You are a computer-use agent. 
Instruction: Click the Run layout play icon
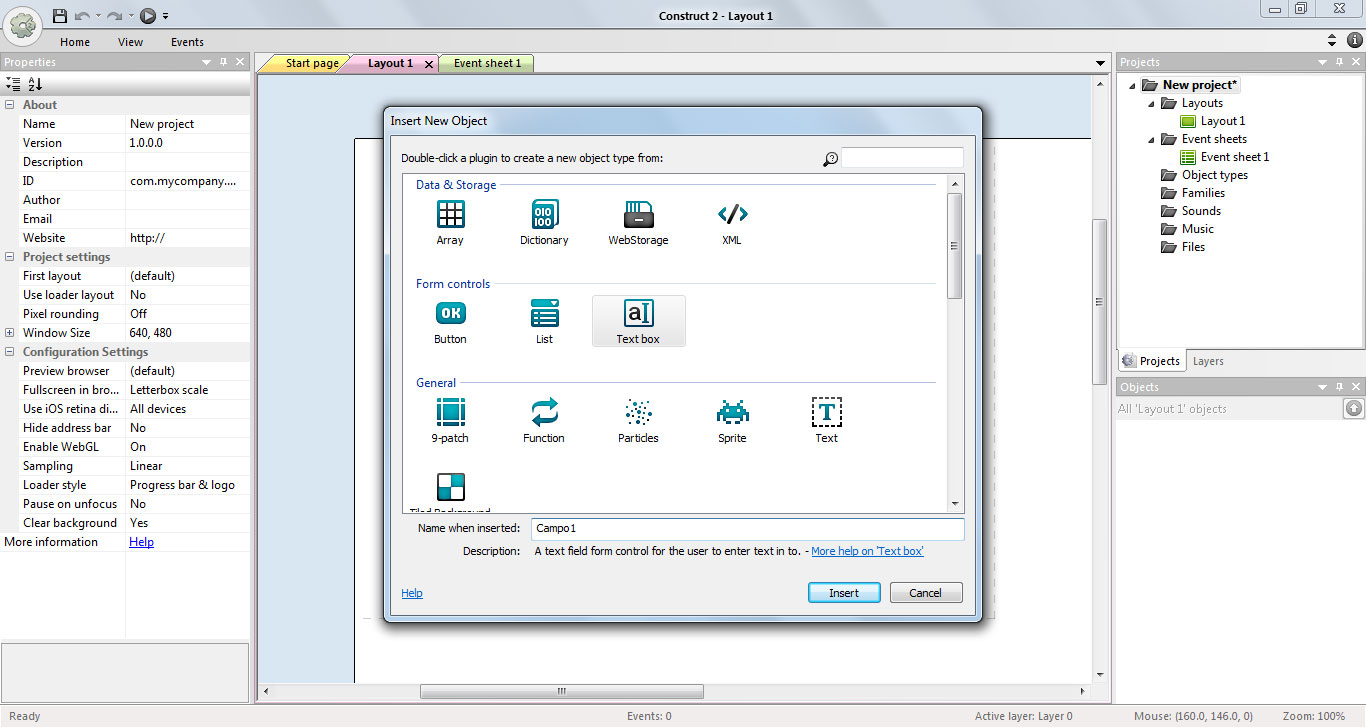148,15
